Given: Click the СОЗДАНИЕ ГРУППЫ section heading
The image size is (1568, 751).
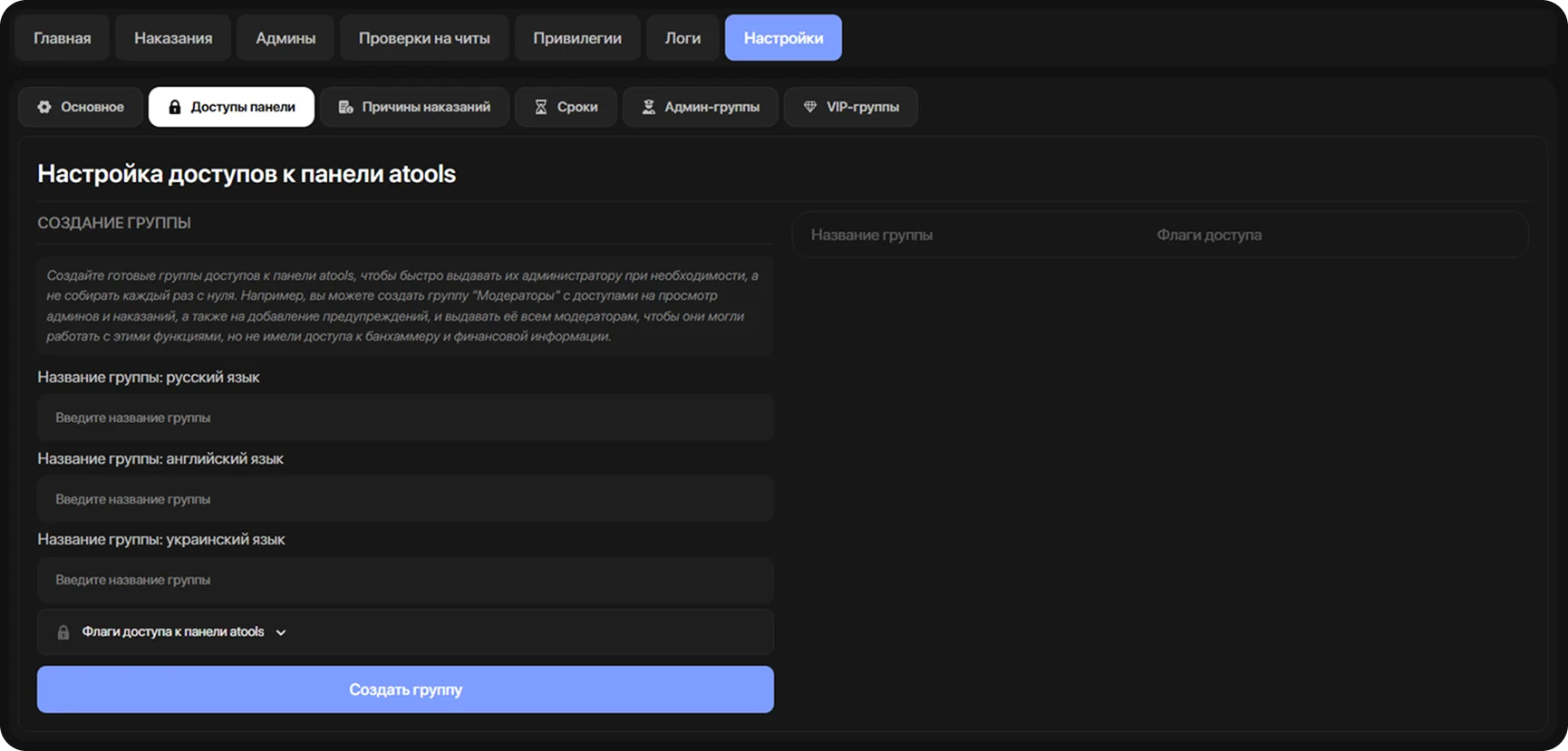Looking at the screenshot, I should click(x=114, y=223).
